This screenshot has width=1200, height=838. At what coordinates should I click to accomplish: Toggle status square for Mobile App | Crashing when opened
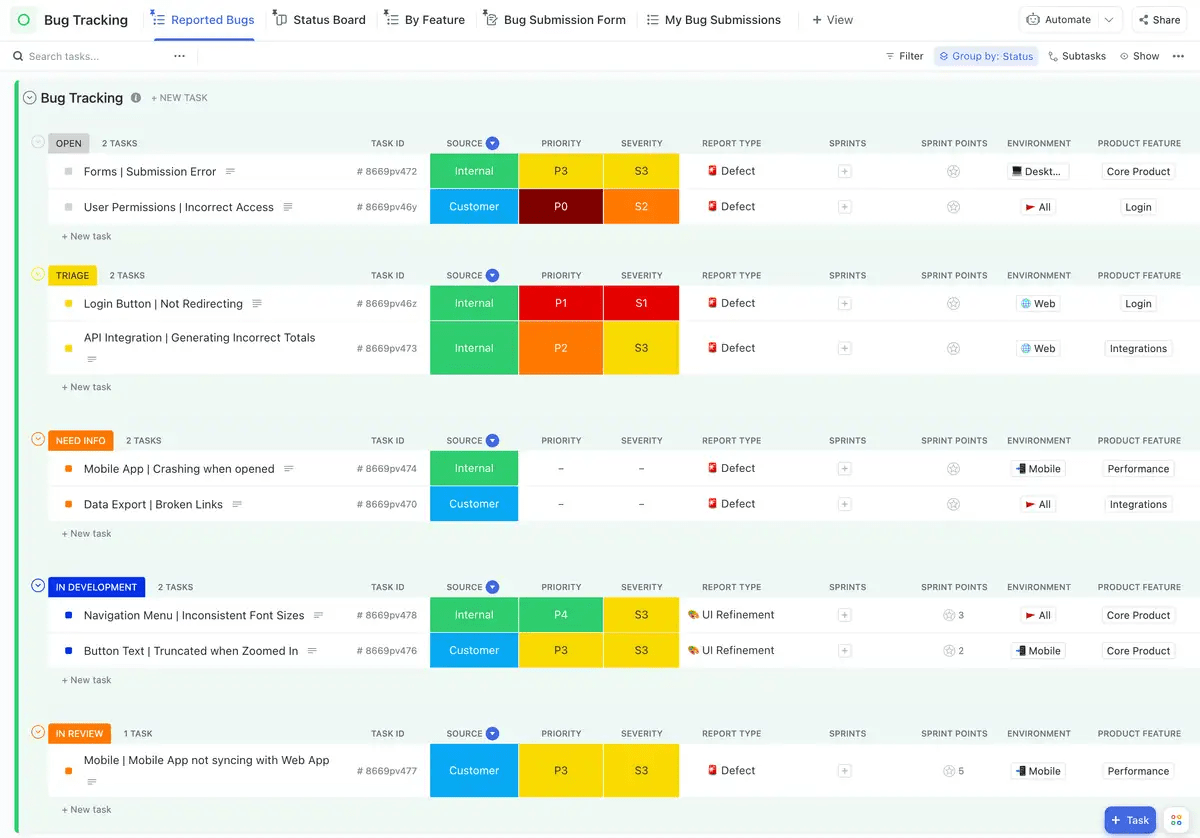point(68,469)
